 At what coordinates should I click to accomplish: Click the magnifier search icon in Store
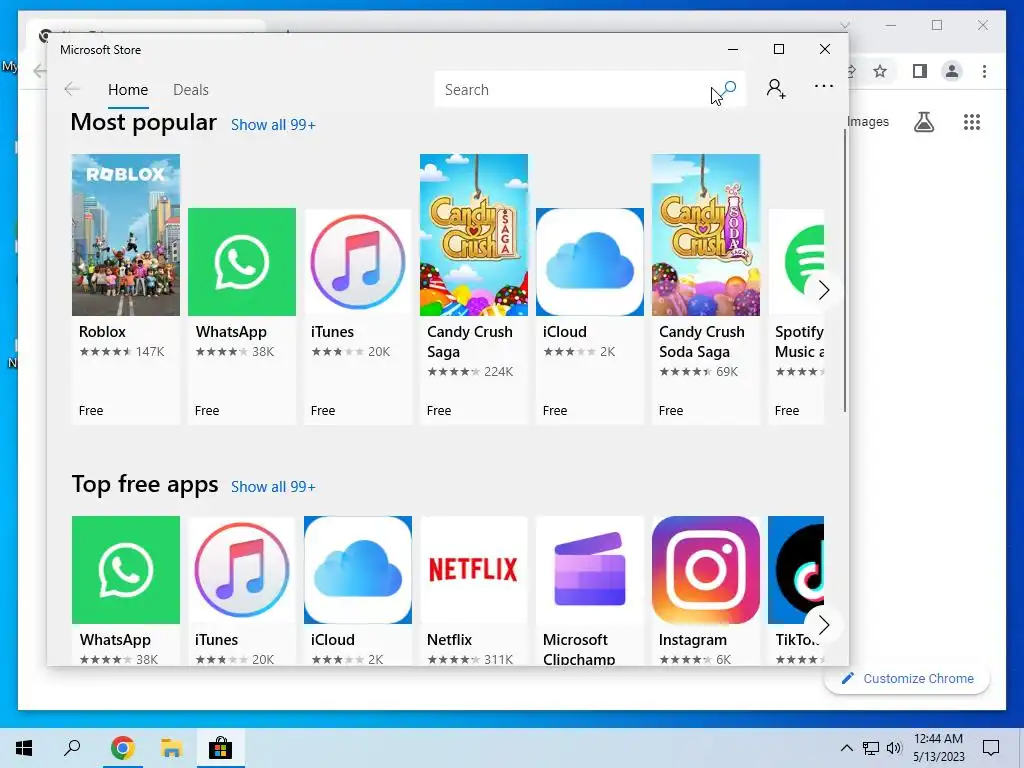click(729, 89)
